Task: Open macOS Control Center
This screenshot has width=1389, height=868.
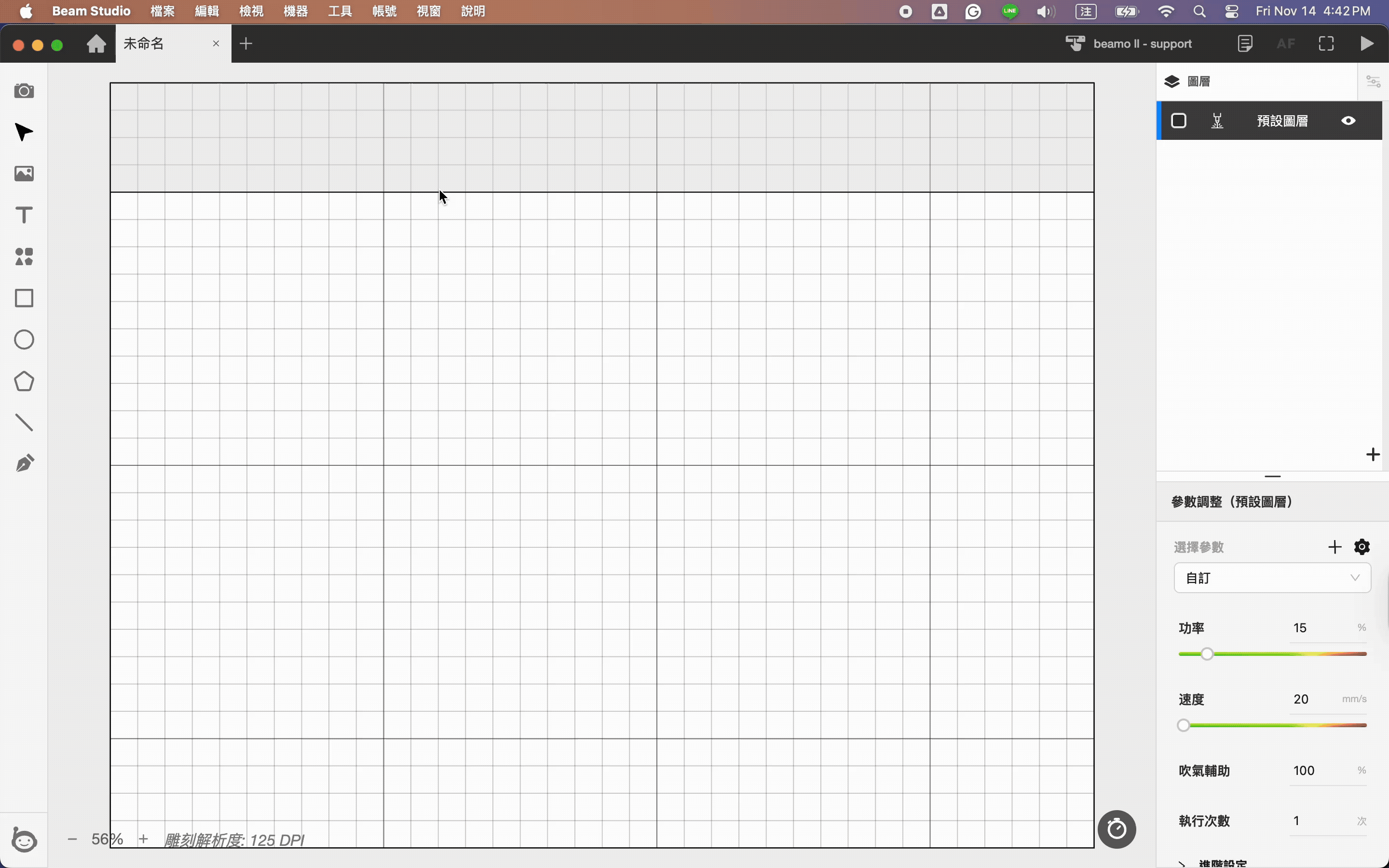Action: click(1231, 12)
